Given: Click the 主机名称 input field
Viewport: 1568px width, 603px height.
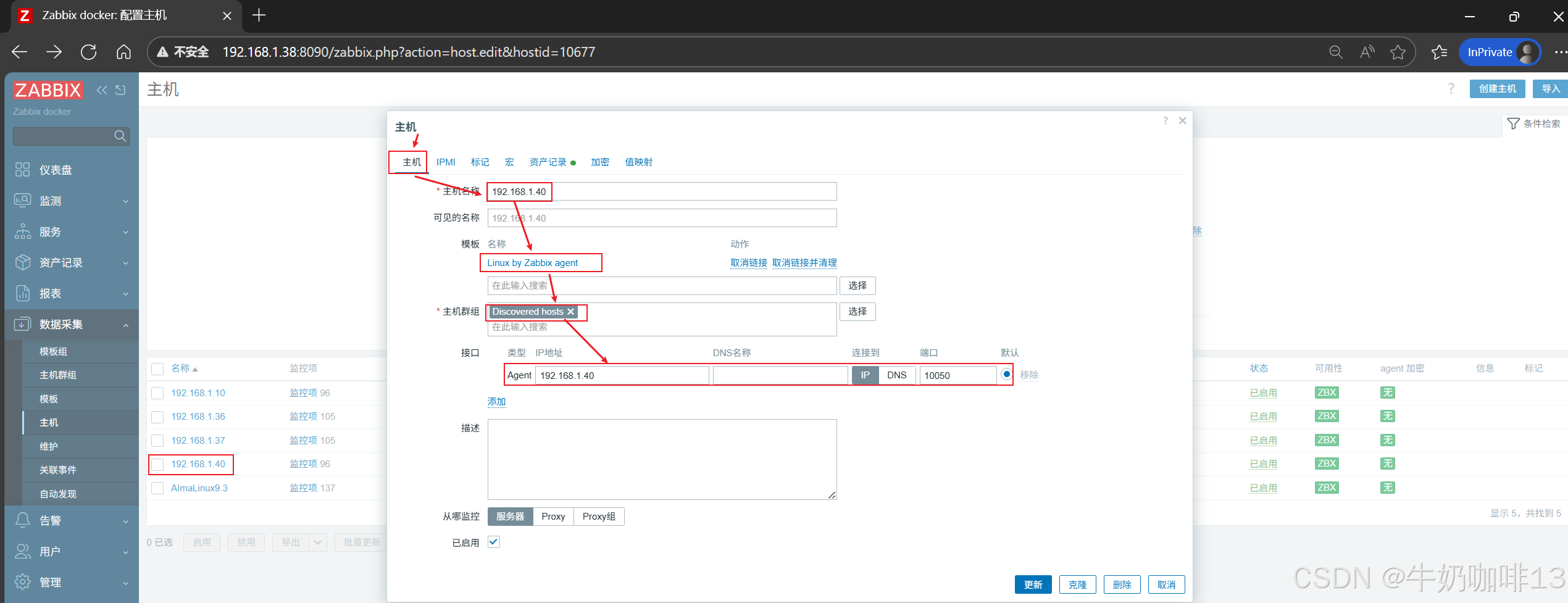Looking at the screenshot, I should (x=662, y=191).
